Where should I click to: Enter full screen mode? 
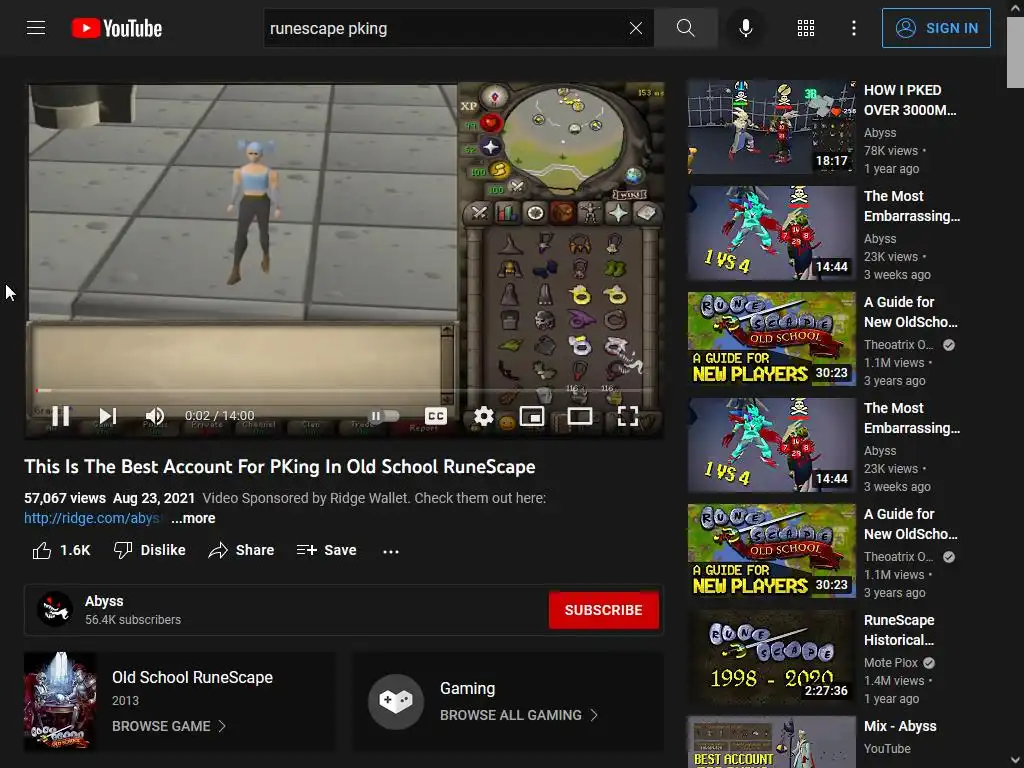(628, 416)
